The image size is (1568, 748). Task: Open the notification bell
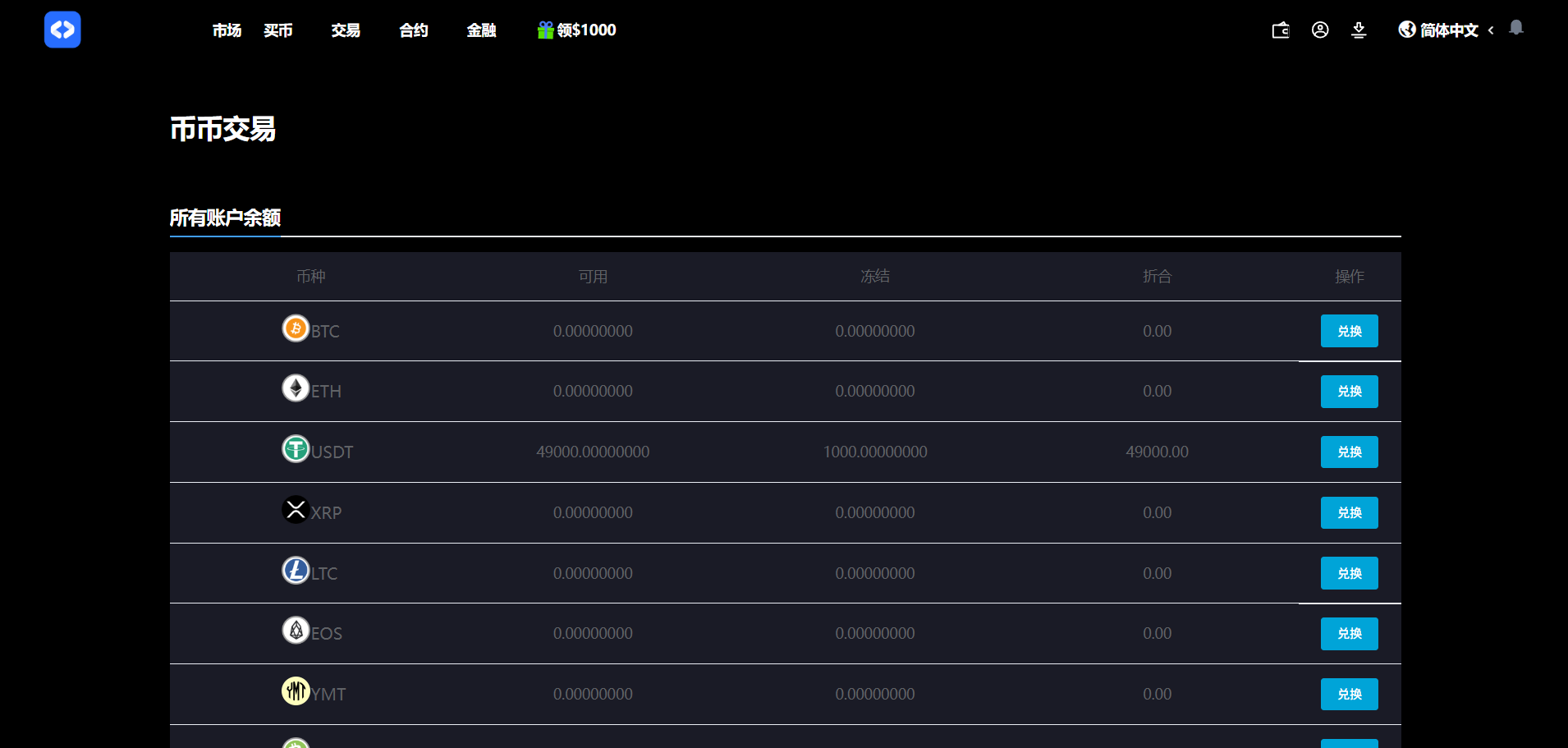1516,28
